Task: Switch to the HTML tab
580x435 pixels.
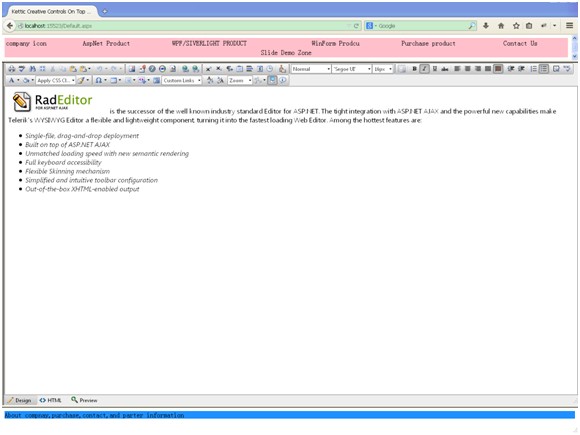Action: coord(51,400)
